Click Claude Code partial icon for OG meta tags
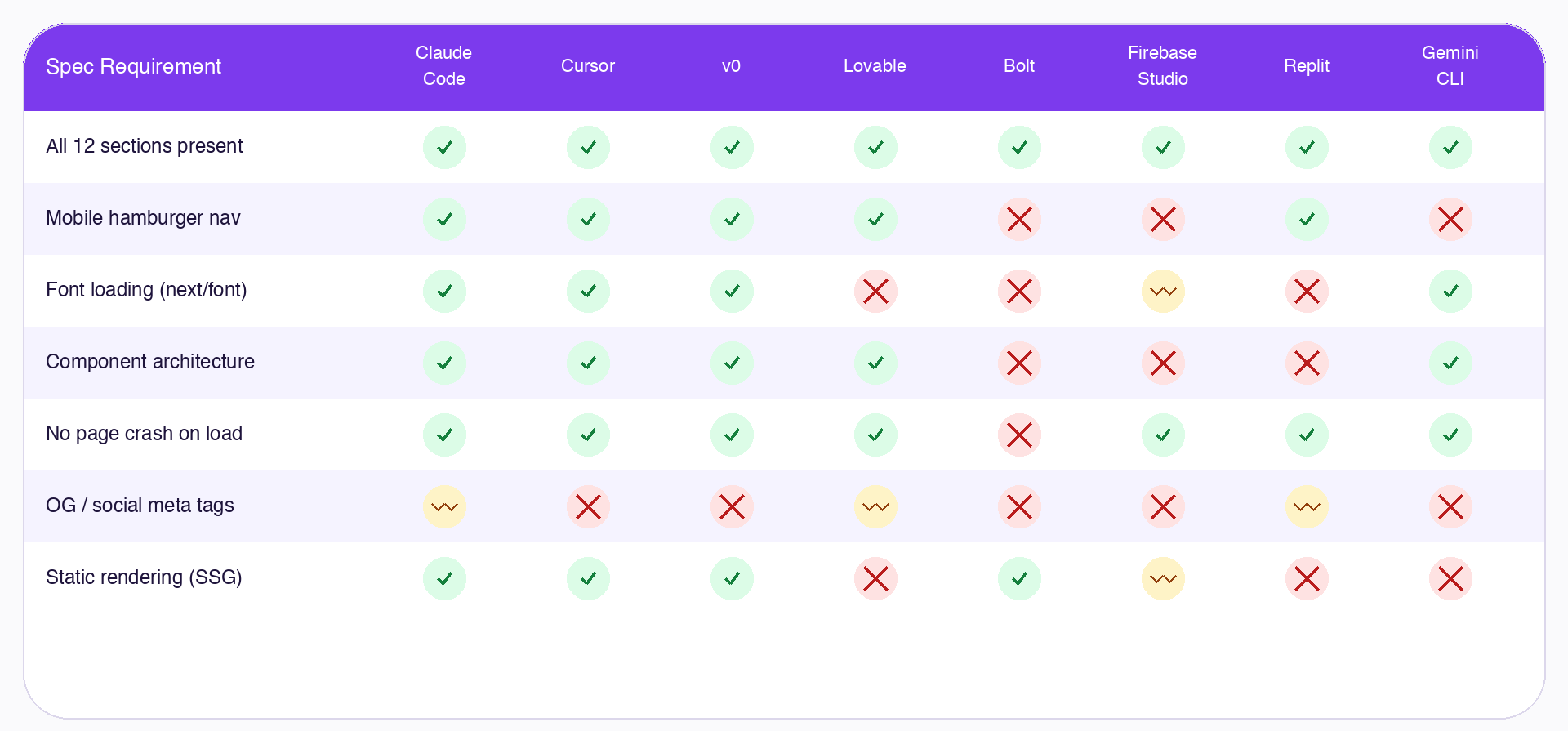1568x731 pixels. pyautogui.click(x=444, y=506)
